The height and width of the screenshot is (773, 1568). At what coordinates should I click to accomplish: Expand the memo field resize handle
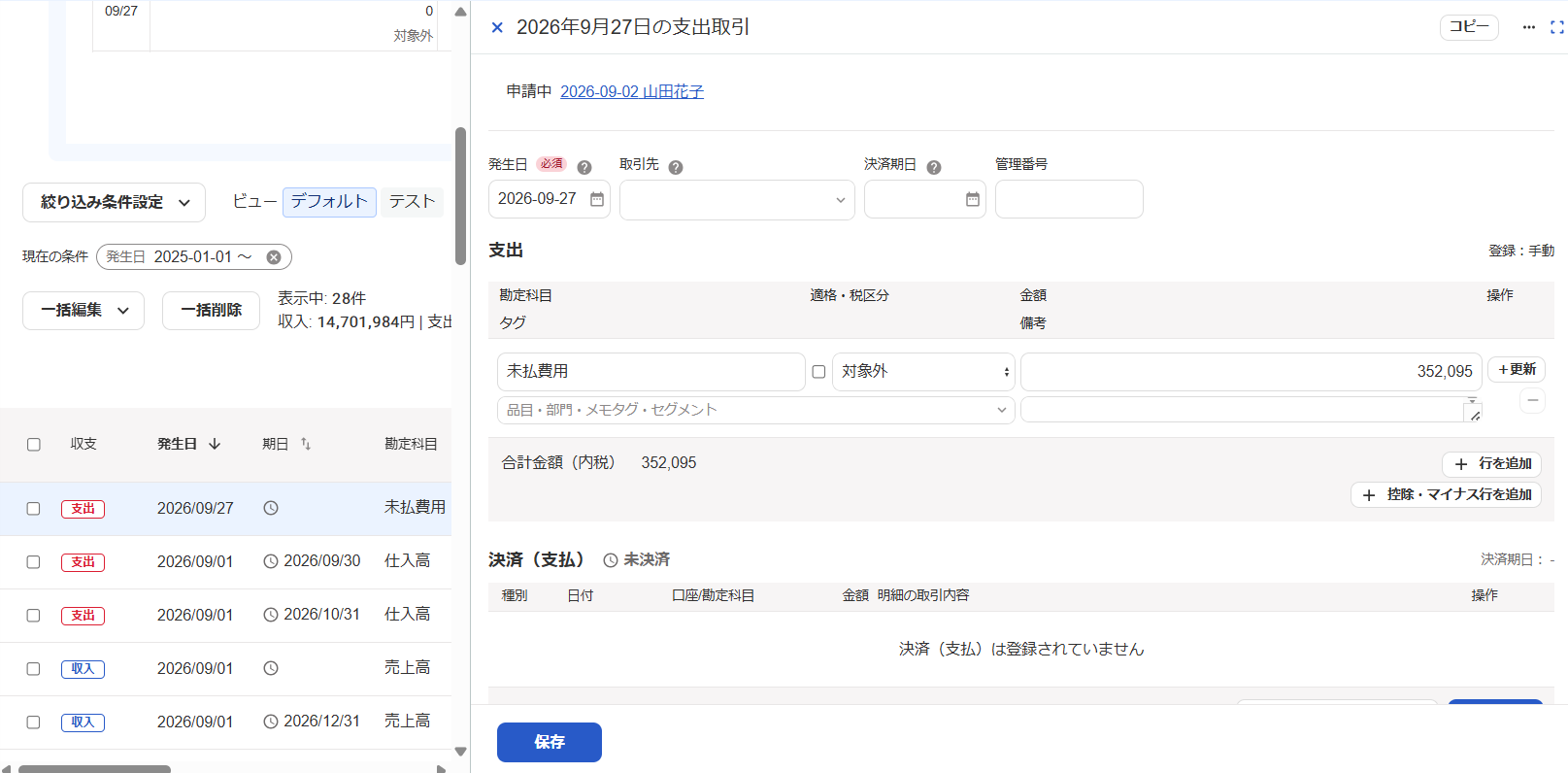pyautogui.click(x=1475, y=415)
